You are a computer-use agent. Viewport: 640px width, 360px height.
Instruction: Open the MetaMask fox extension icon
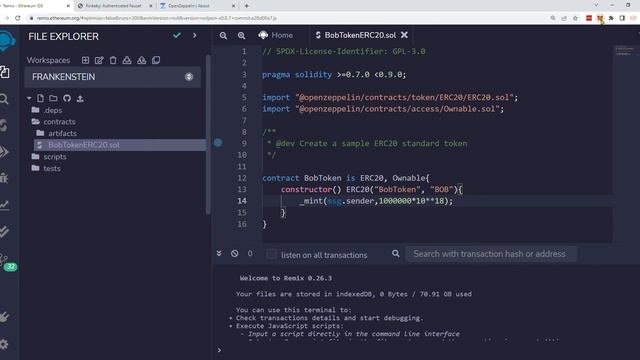[600, 18]
